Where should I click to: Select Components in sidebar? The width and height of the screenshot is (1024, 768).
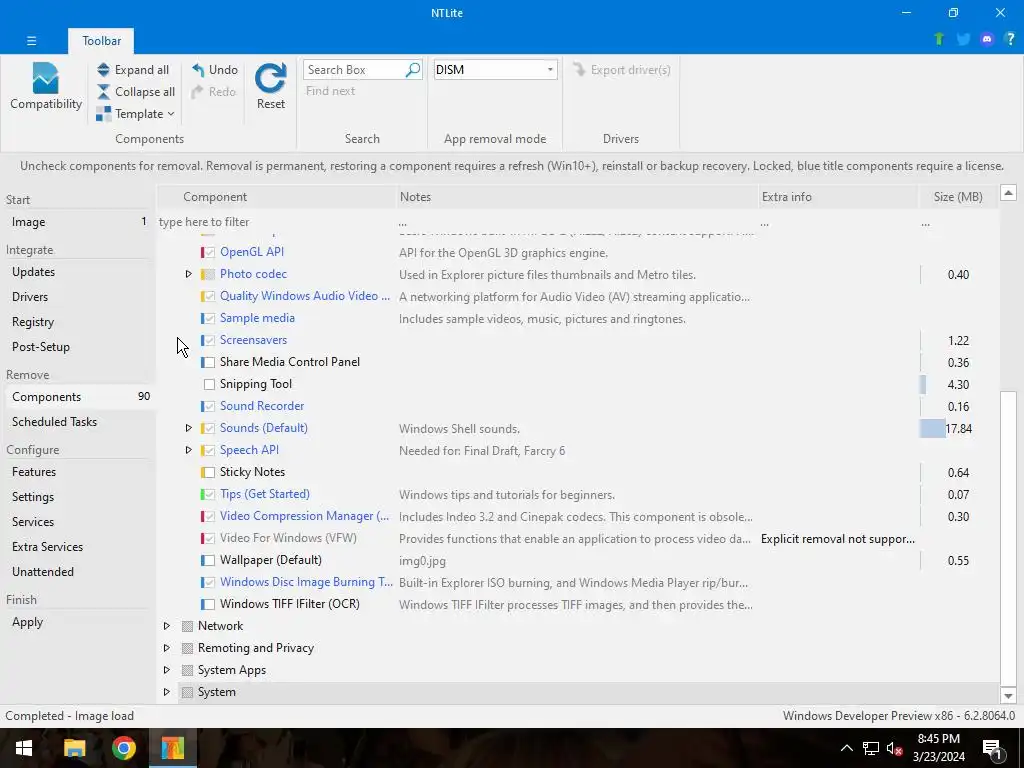pyautogui.click(x=78, y=396)
